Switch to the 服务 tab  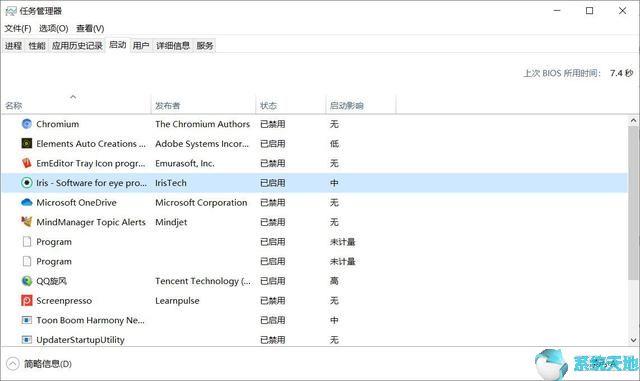(x=205, y=45)
